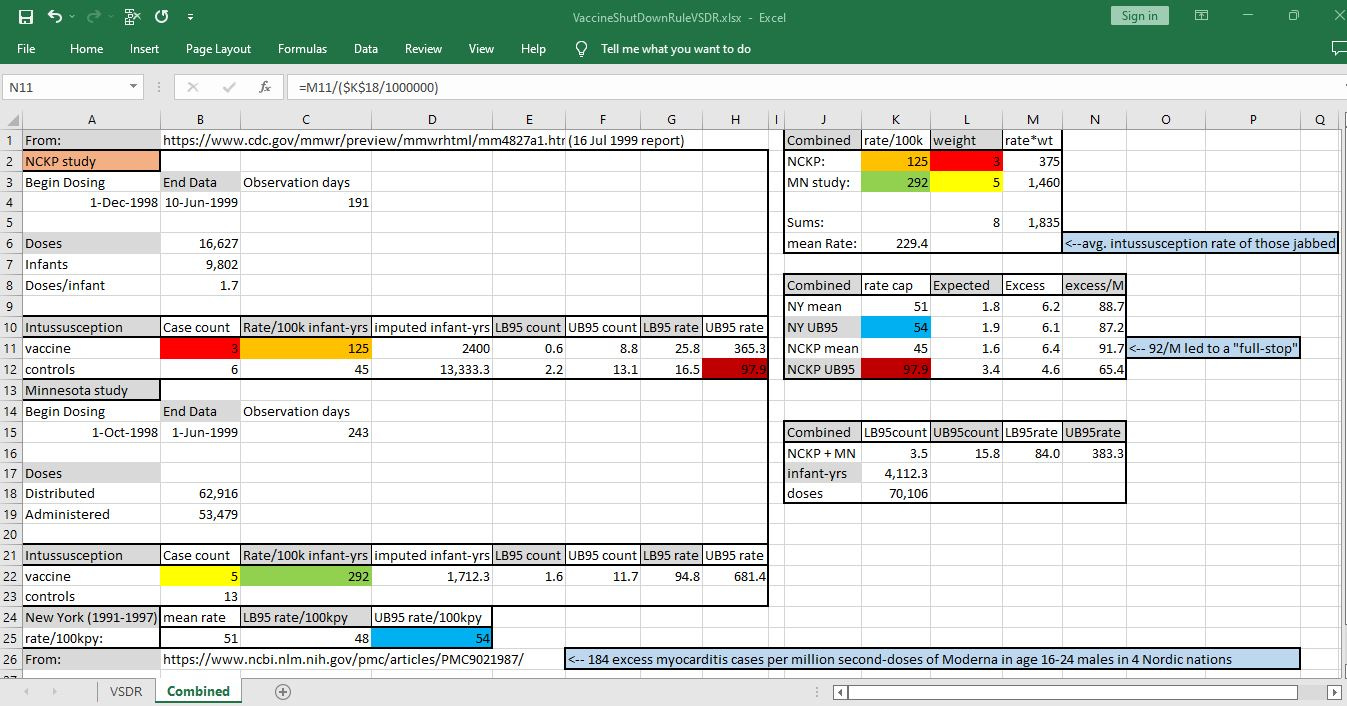The width and height of the screenshot is (1347, 706).
Task: Click the Enter checkmark in formula bar
Action: click(x=229, y=87)
